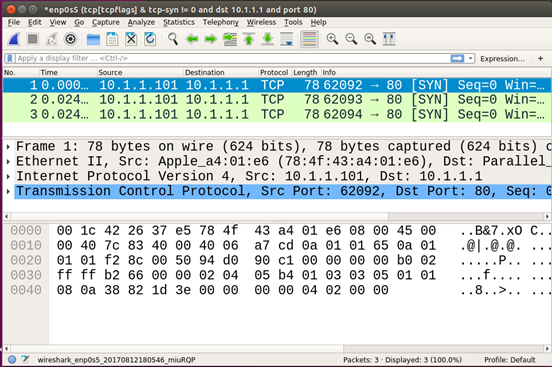Image resolution: width=552 pixels, height=367 pixels.
Task: Sort by the Time column header
Action: [68, 72]
